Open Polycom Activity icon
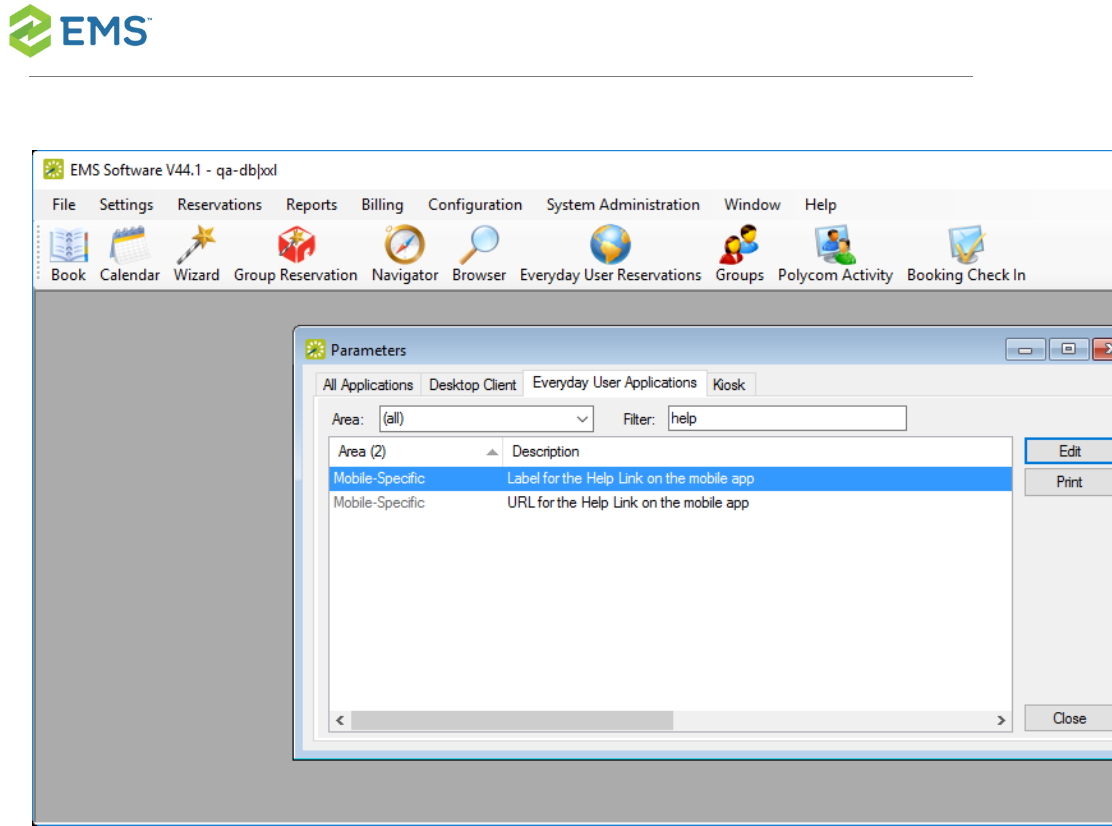 [835, 255]
